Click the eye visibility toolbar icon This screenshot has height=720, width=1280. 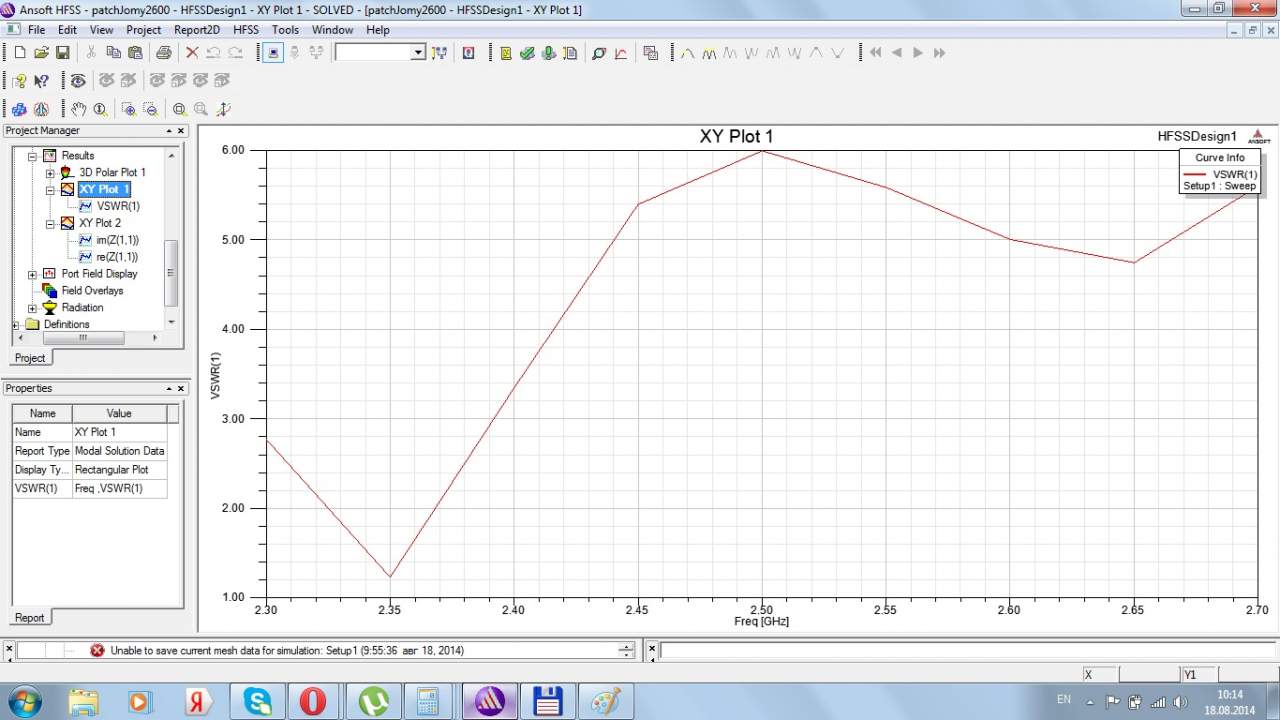point(78,81)
